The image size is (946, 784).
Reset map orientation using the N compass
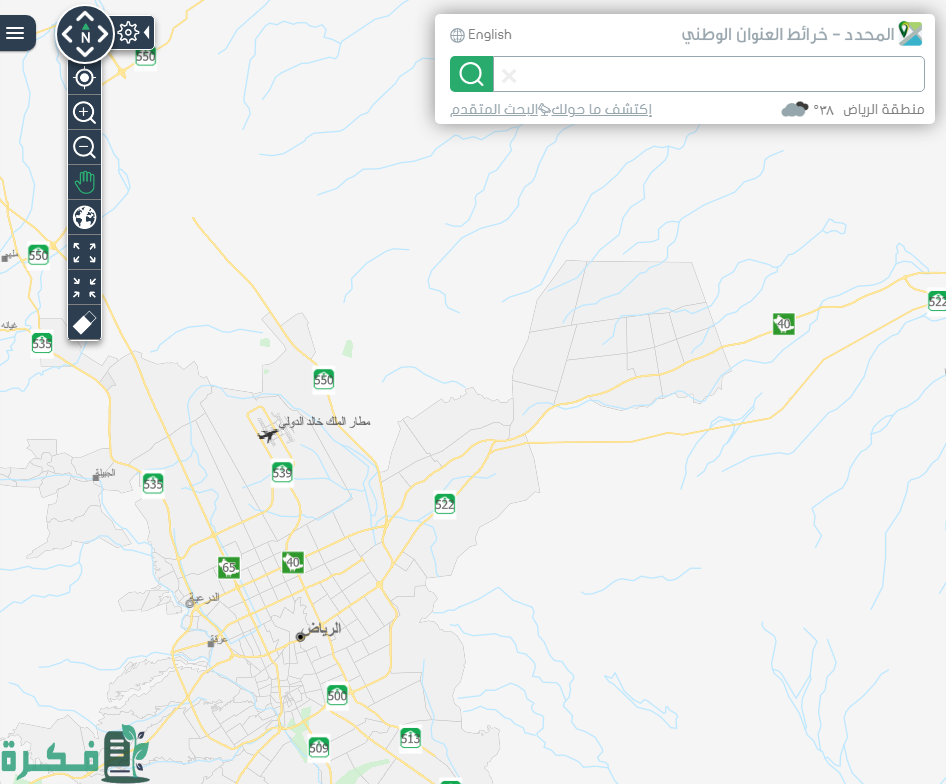[85, 35]
